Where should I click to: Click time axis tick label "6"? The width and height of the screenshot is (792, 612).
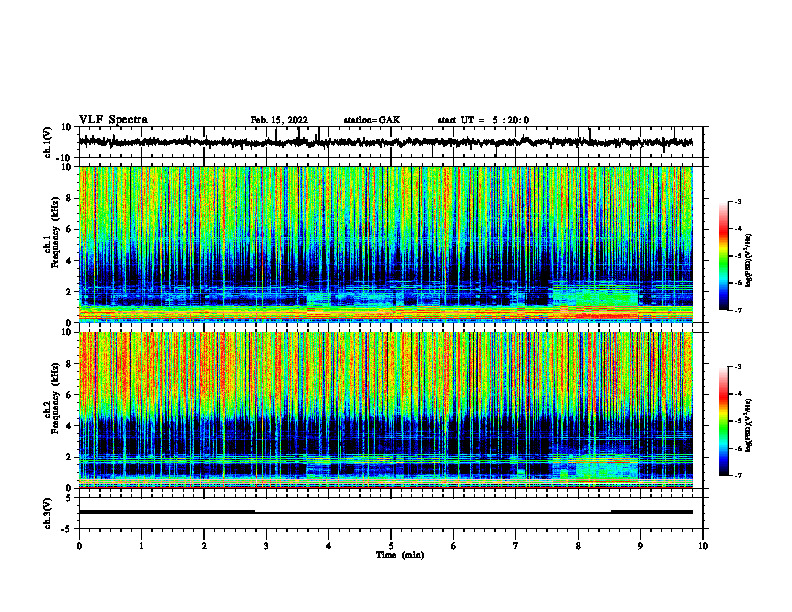click(454, 546)
